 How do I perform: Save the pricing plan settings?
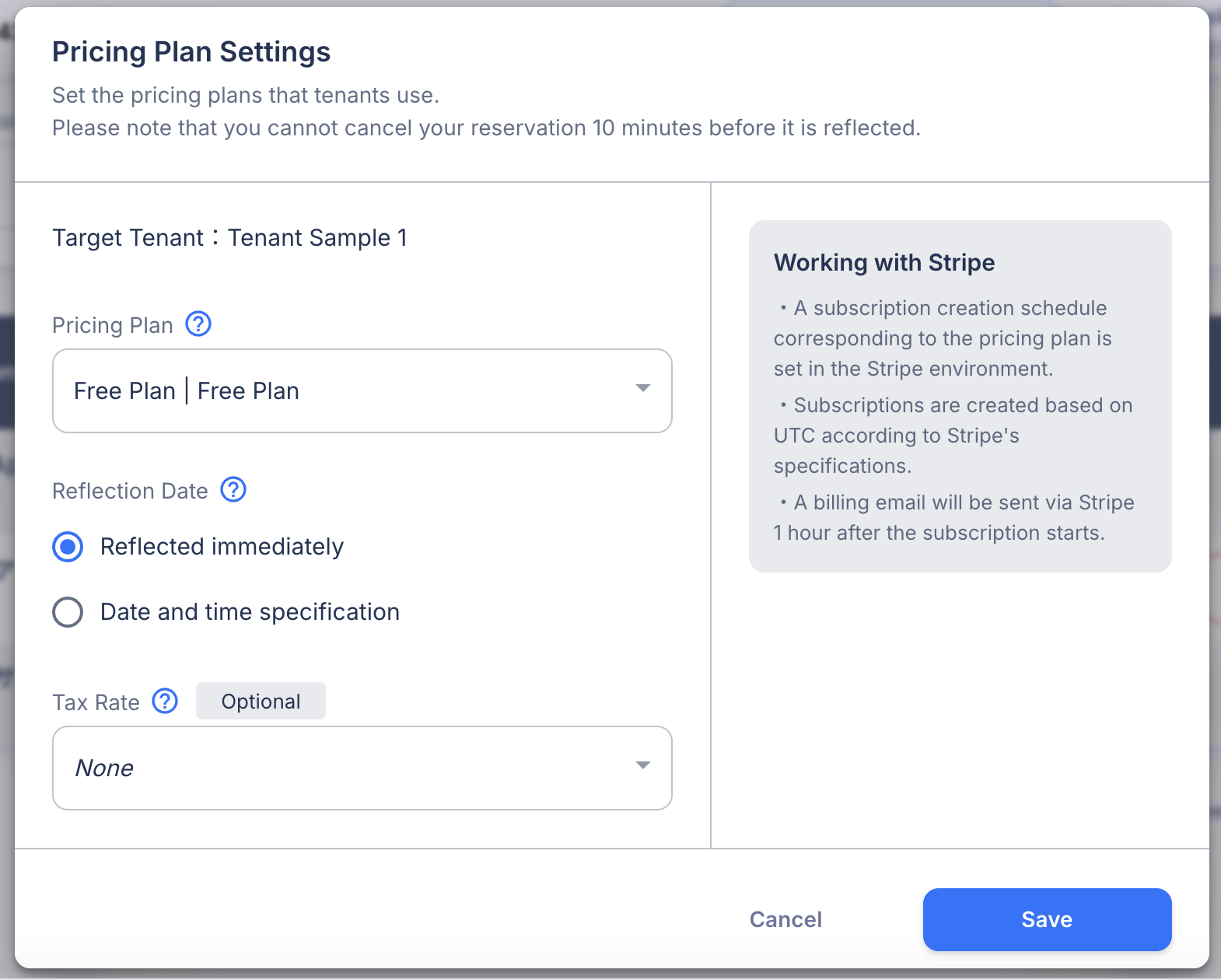click(x=1046, y=919)
